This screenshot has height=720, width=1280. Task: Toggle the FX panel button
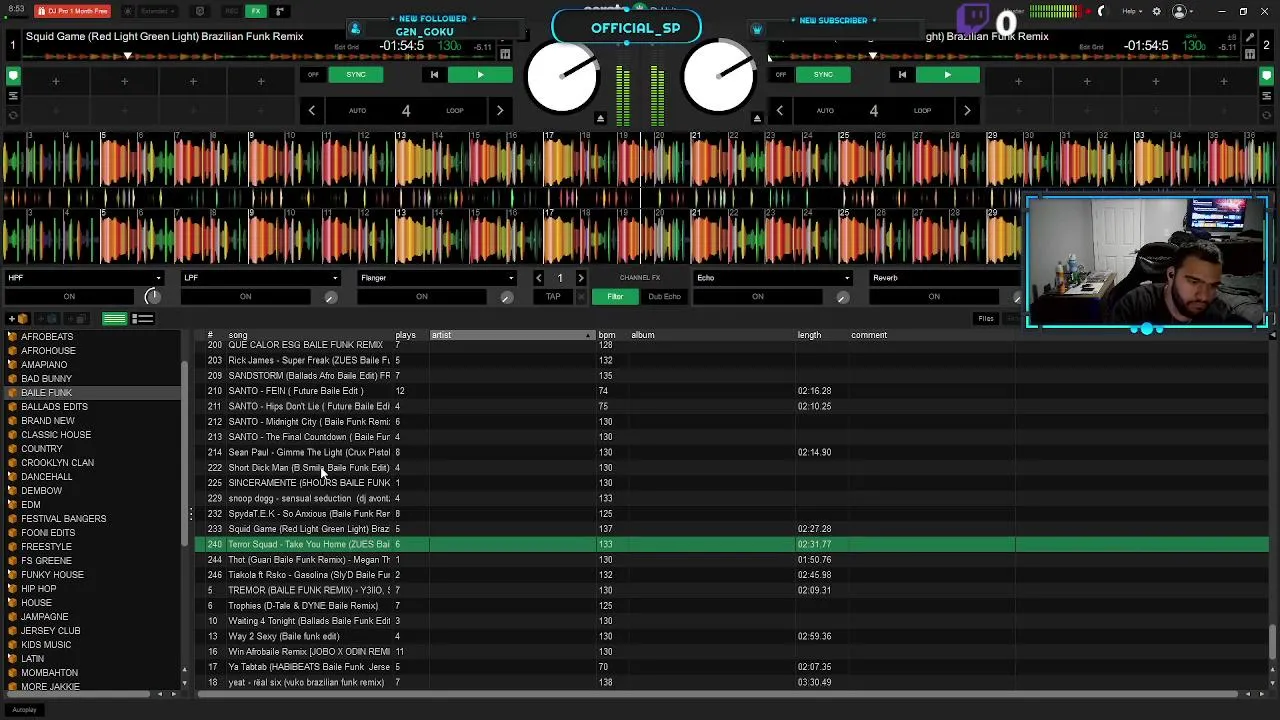click(x=256, y=12)
